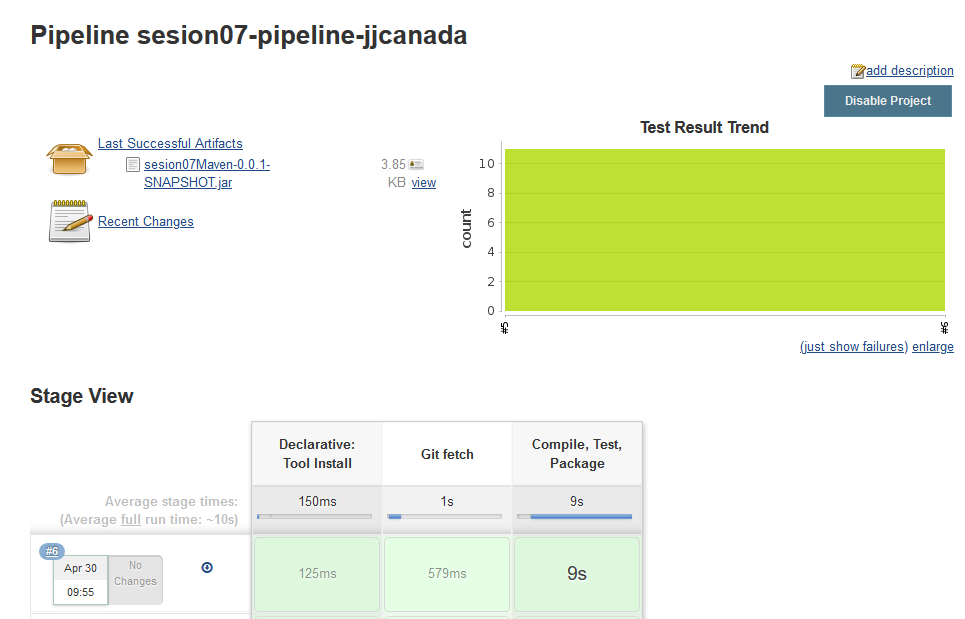Open the 9s Compile stage cell for build #6
The image size is (965, 619).
(x=577, y=573)
